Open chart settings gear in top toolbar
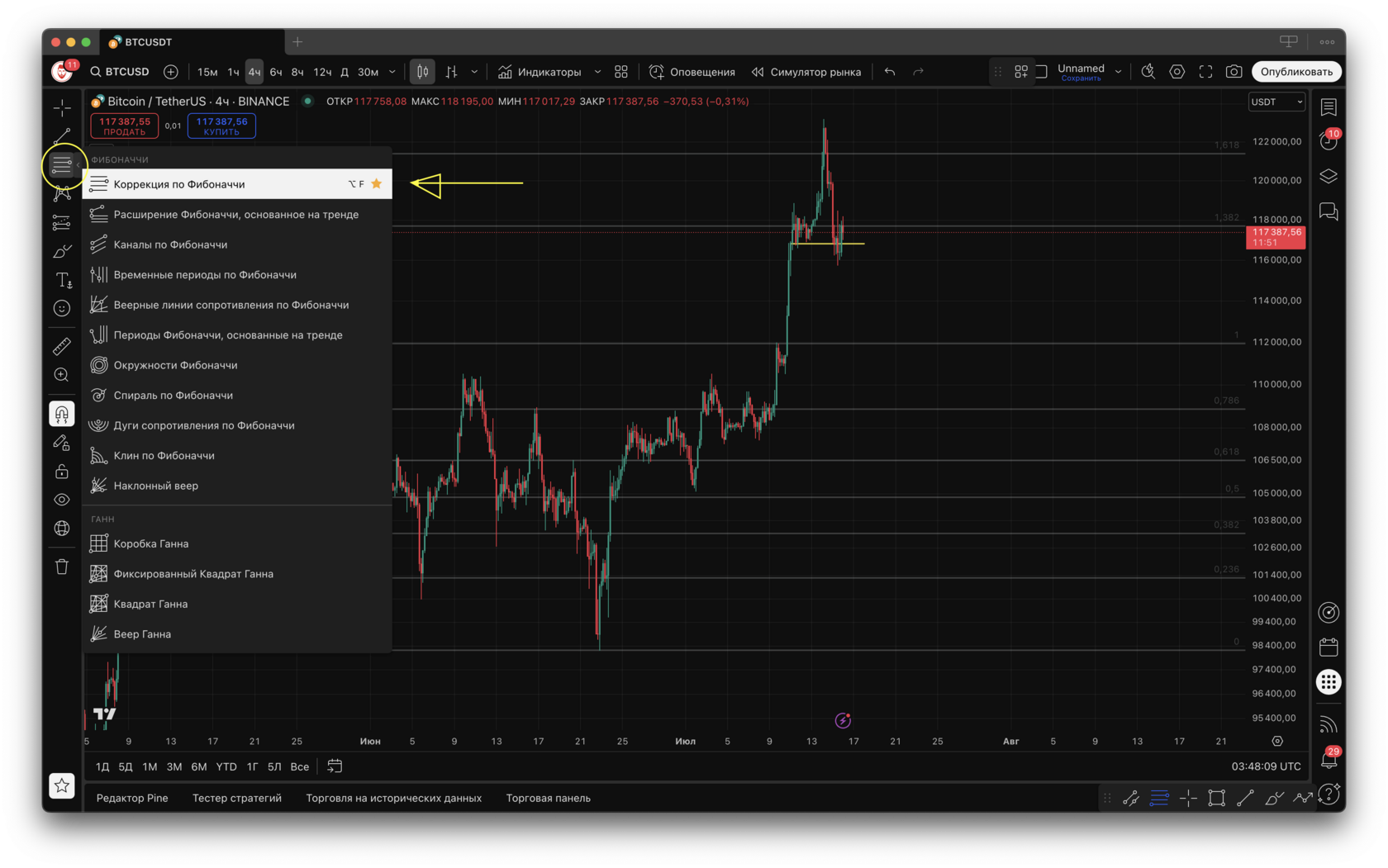1388x868 pixels. (x=1177, y=72)
